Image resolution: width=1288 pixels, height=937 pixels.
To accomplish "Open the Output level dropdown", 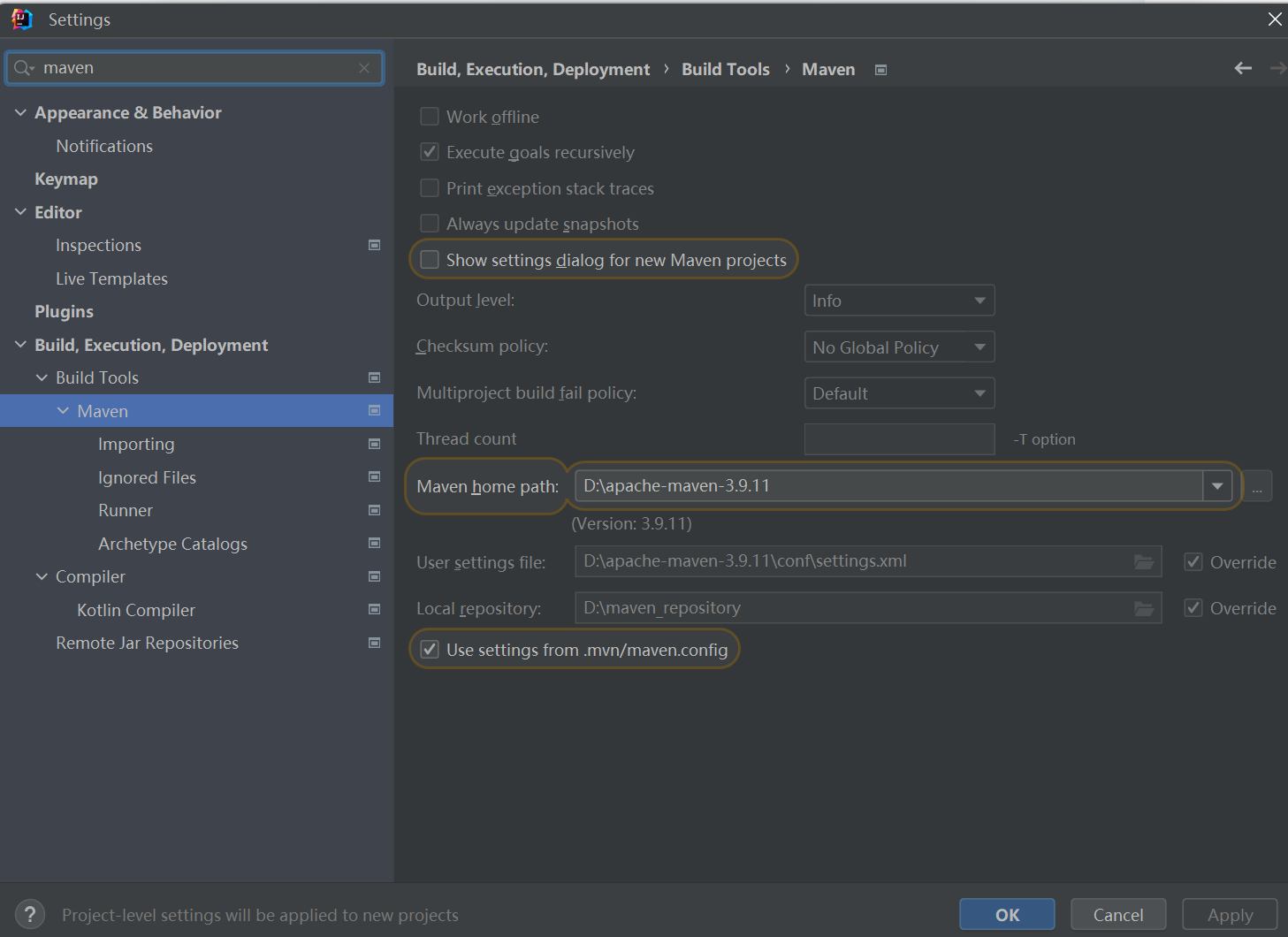I will [x=899, y=301].
